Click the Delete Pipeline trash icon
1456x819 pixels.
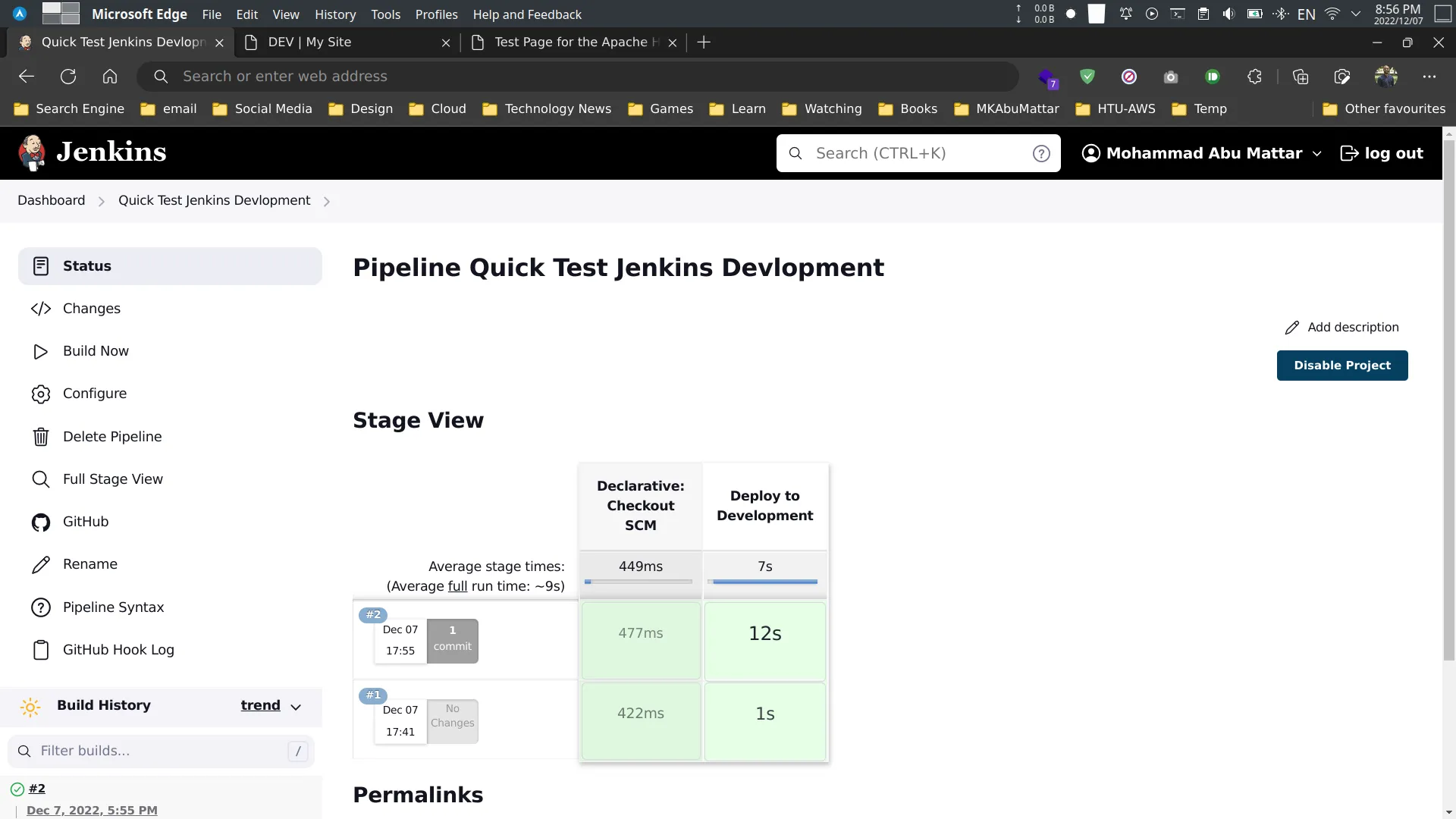pyautogui.click(x=41, y=436)
